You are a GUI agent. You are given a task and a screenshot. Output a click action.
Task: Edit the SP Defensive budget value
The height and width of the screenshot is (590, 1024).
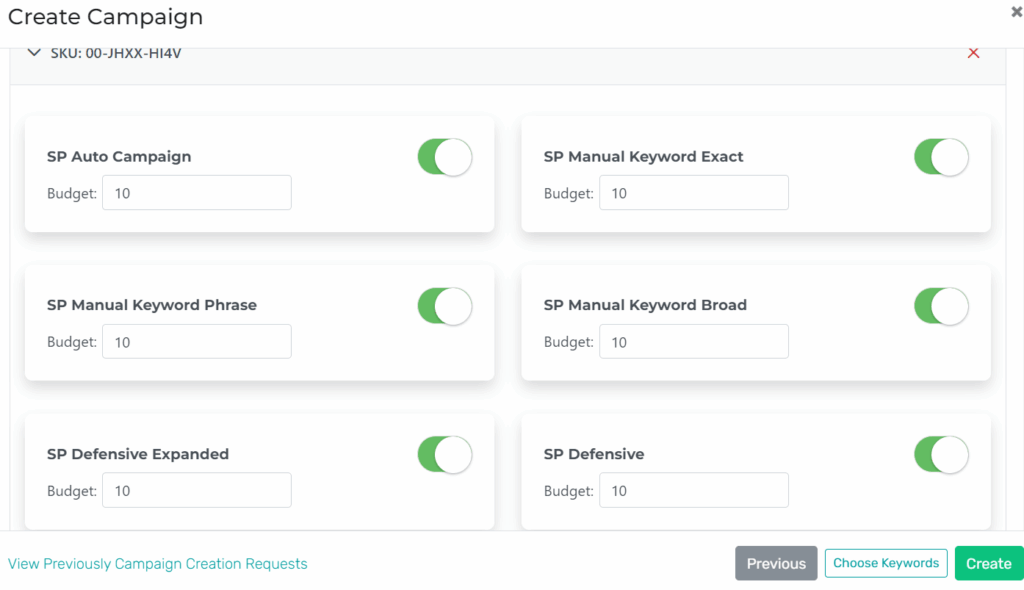coord(693,490)
